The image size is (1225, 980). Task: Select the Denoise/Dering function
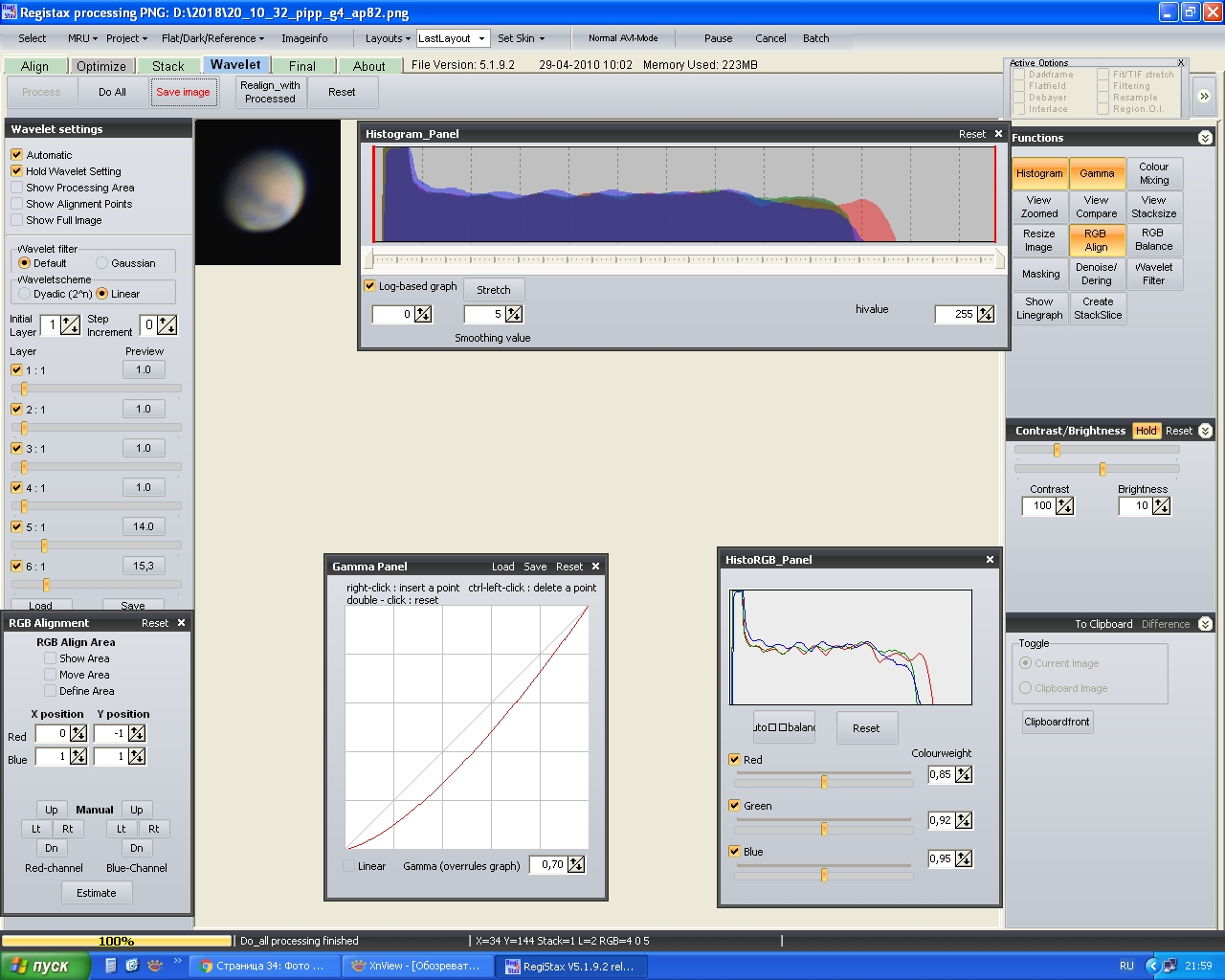point(1096,274)
